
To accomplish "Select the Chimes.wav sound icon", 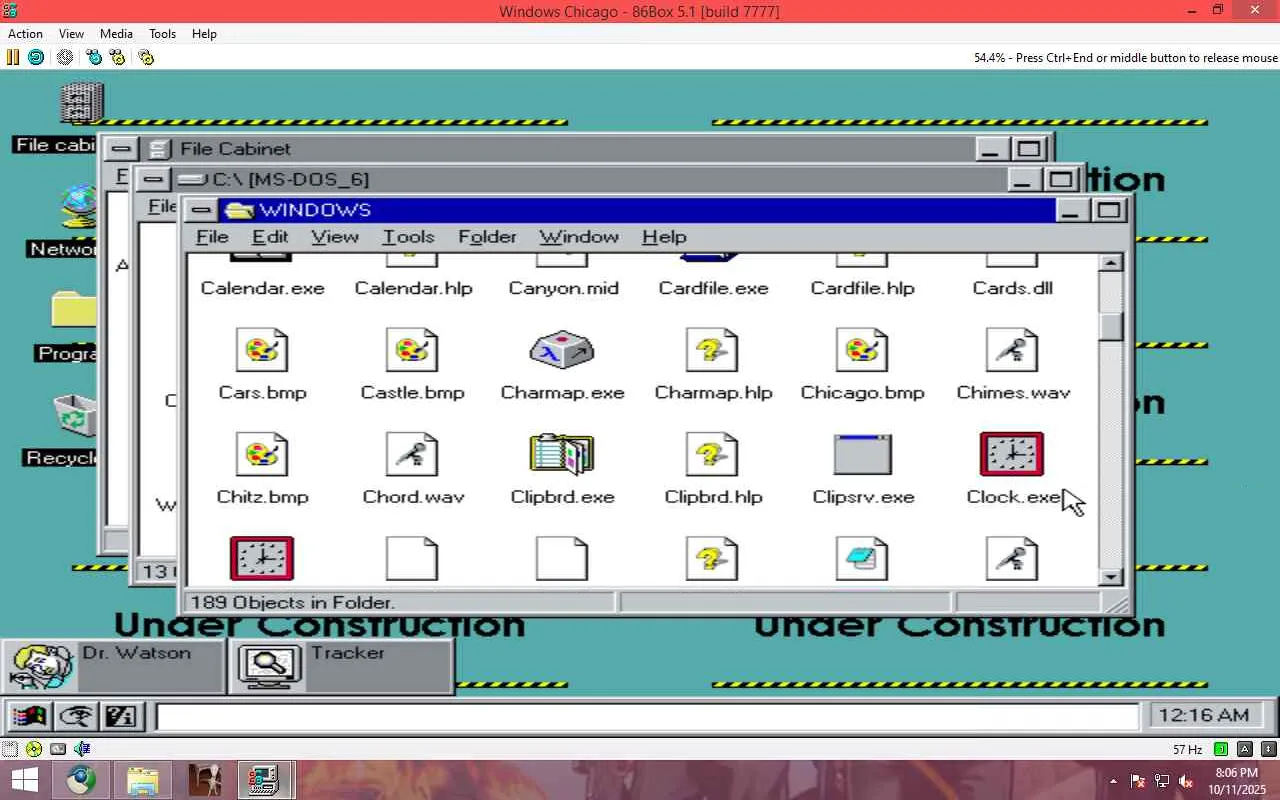I will 1012,350.
